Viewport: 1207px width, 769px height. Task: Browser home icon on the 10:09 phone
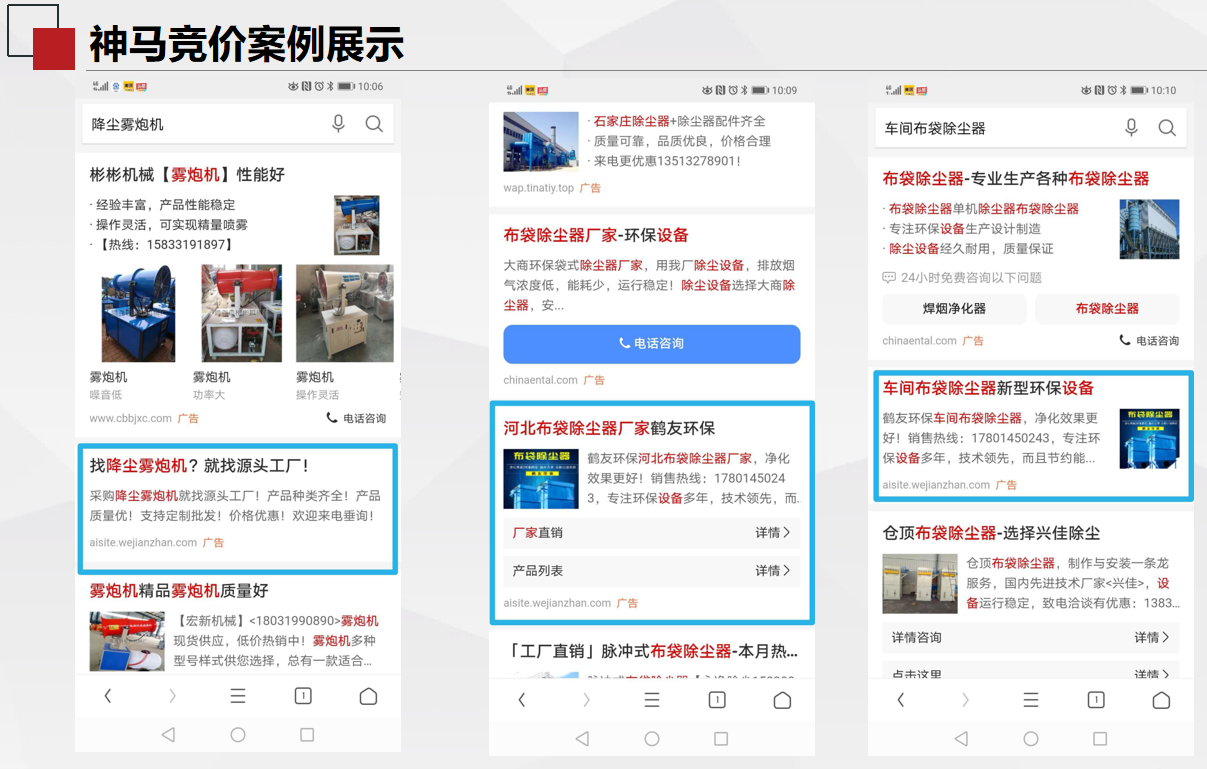tap(782, 700)
